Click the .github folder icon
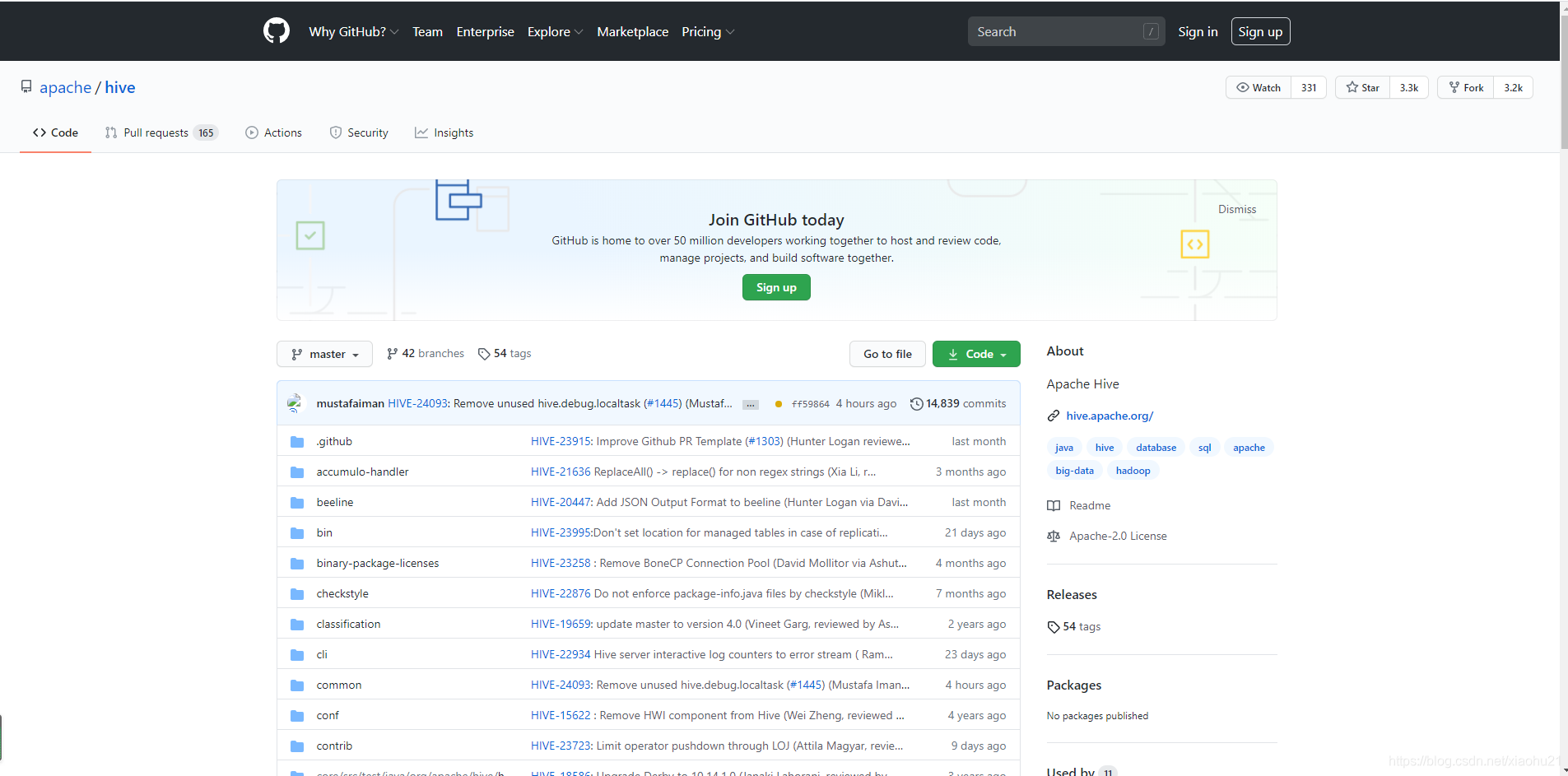Screen dimensions: 1568x776 [x=297, y=442]
